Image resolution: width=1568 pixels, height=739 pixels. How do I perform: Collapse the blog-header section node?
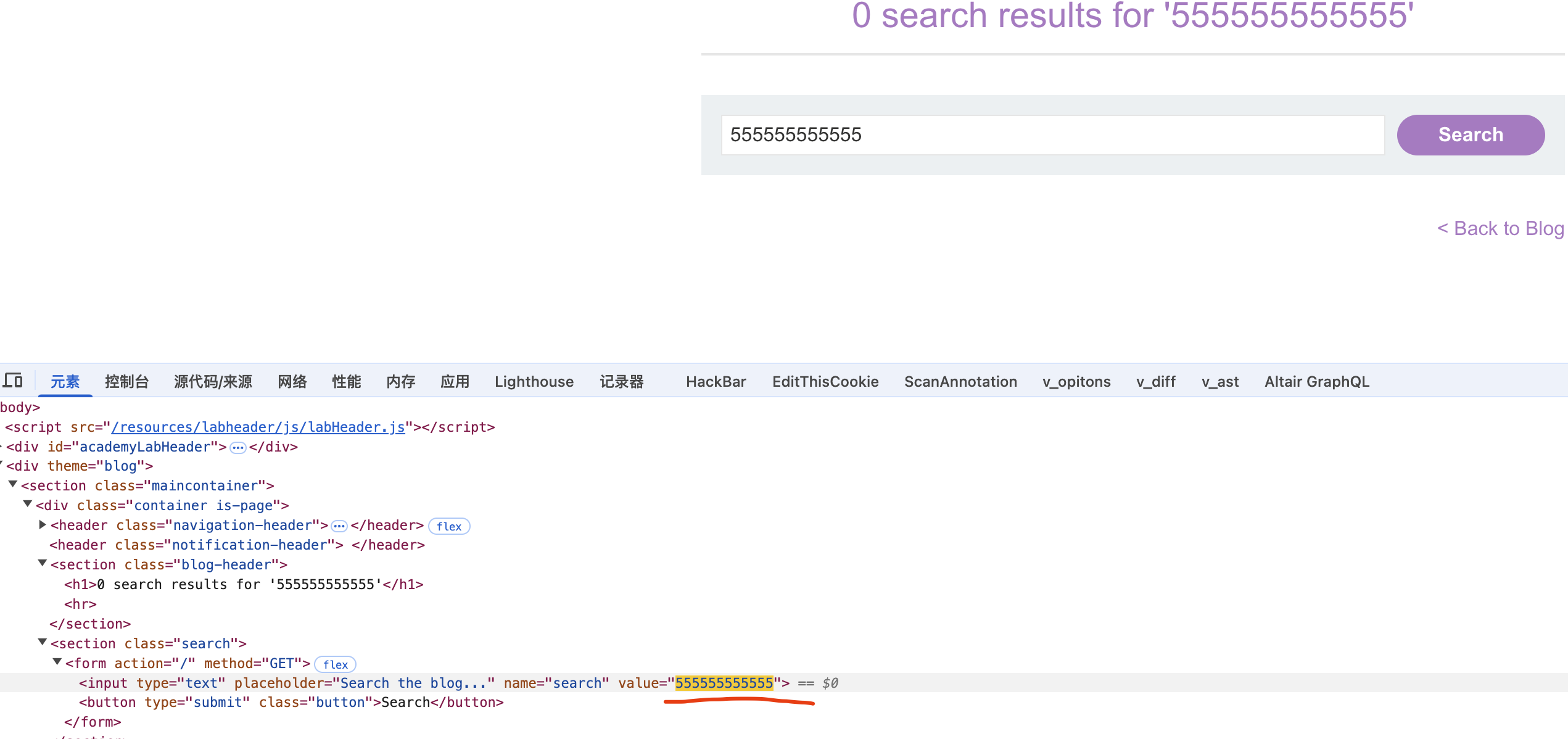coord(42,563)
